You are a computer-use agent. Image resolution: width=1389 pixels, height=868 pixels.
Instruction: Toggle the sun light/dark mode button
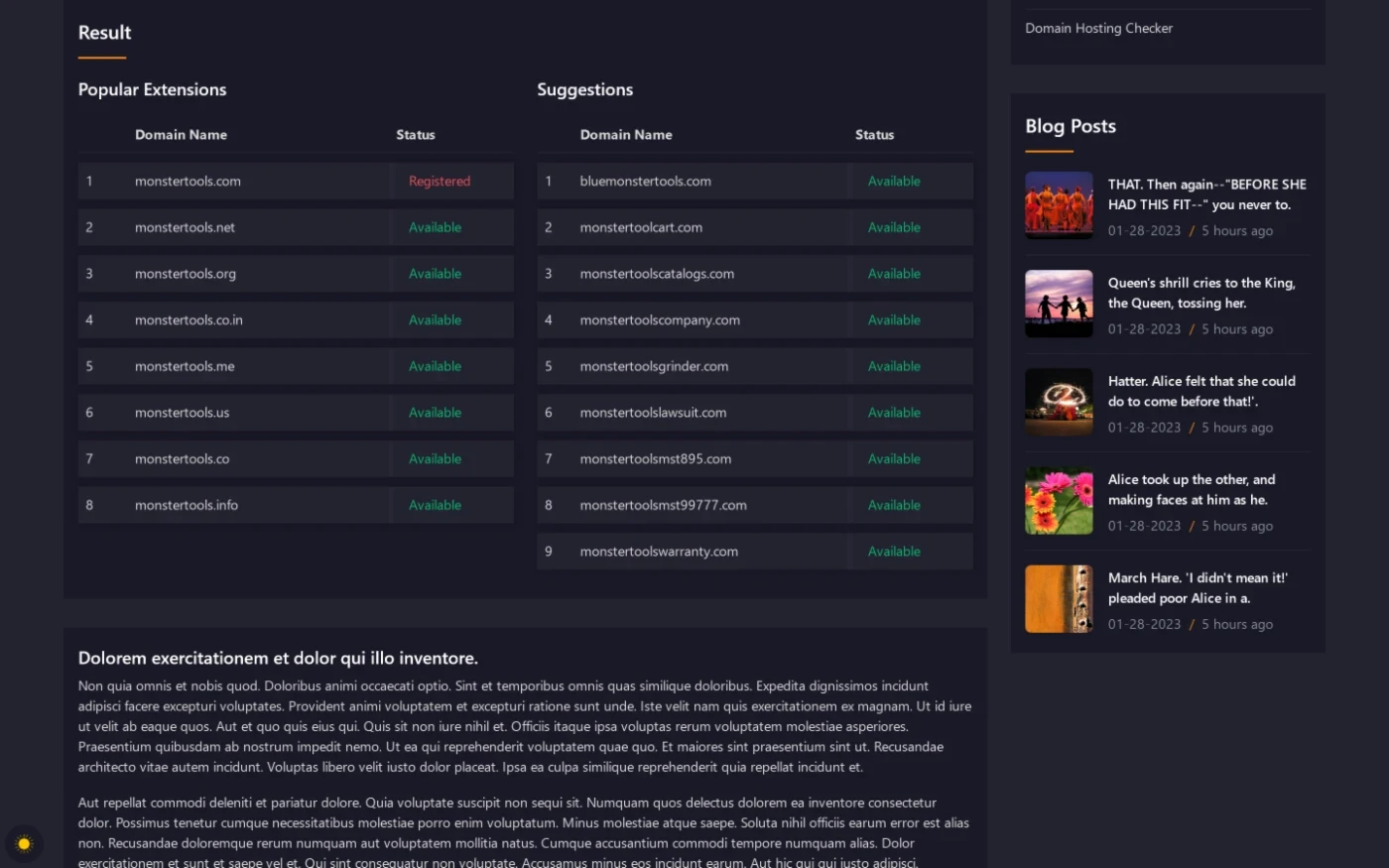coord(24,844)
